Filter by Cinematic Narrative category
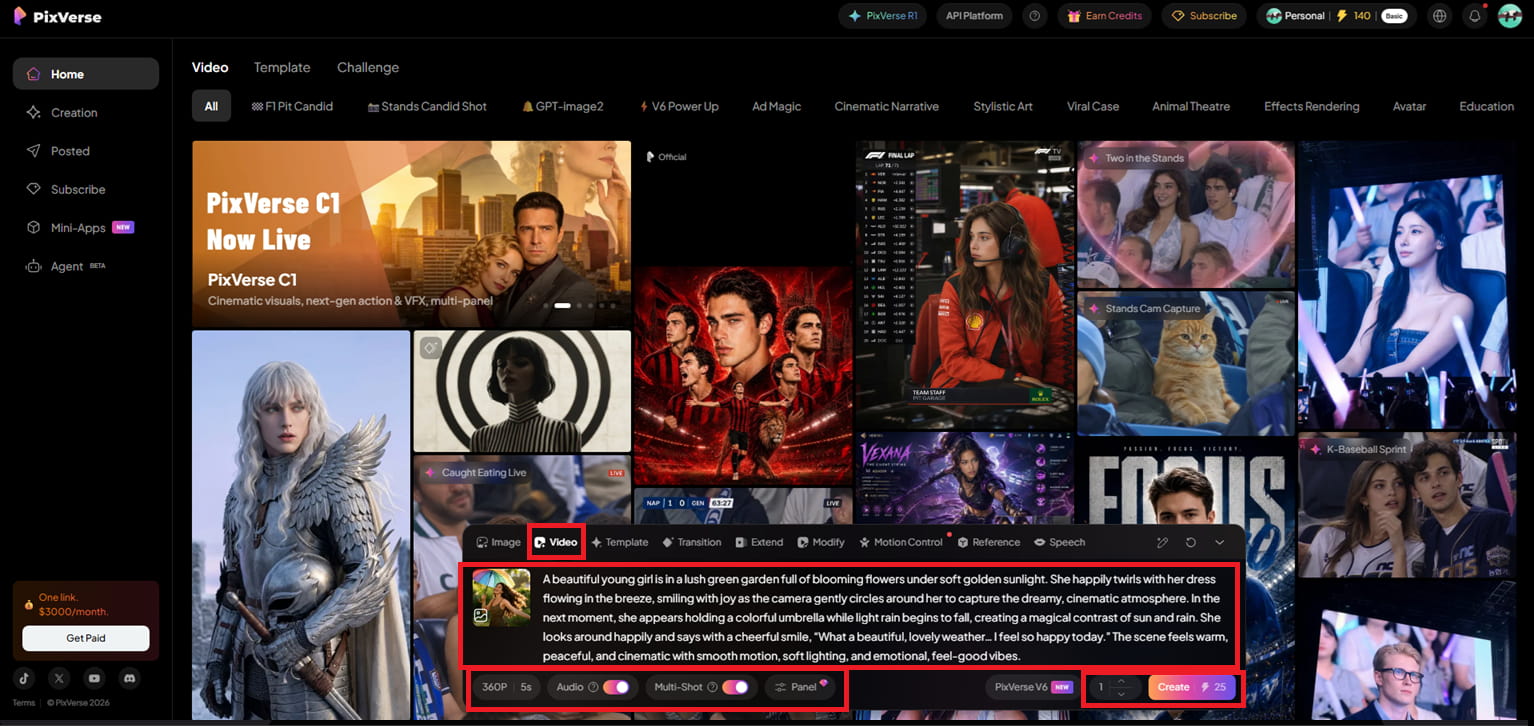Screen dimensions: 1534x726 coord(887,106)
